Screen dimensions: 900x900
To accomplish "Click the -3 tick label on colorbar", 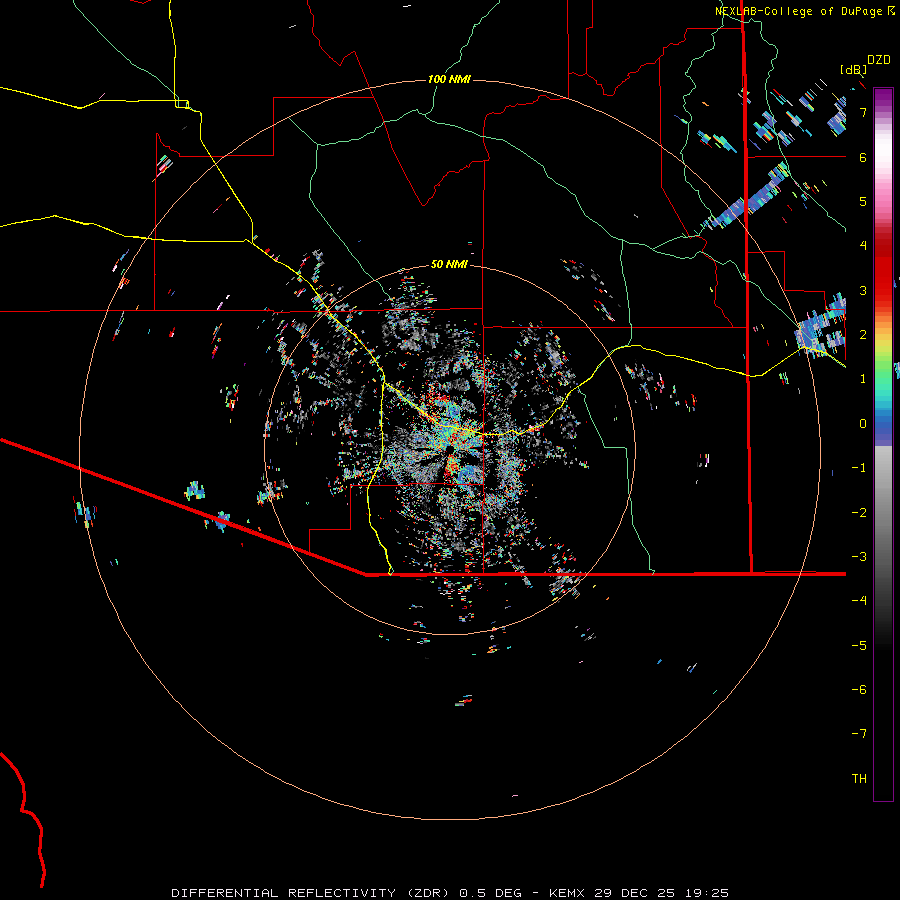I will (859, 556).
